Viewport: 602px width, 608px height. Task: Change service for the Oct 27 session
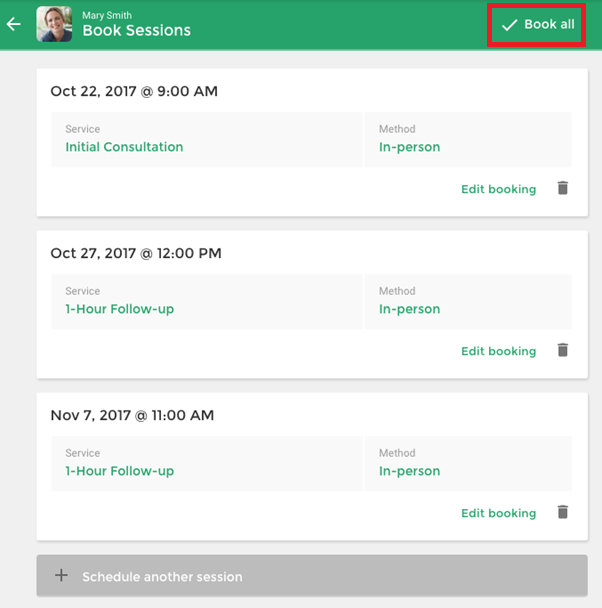click(x=207, y=302)
